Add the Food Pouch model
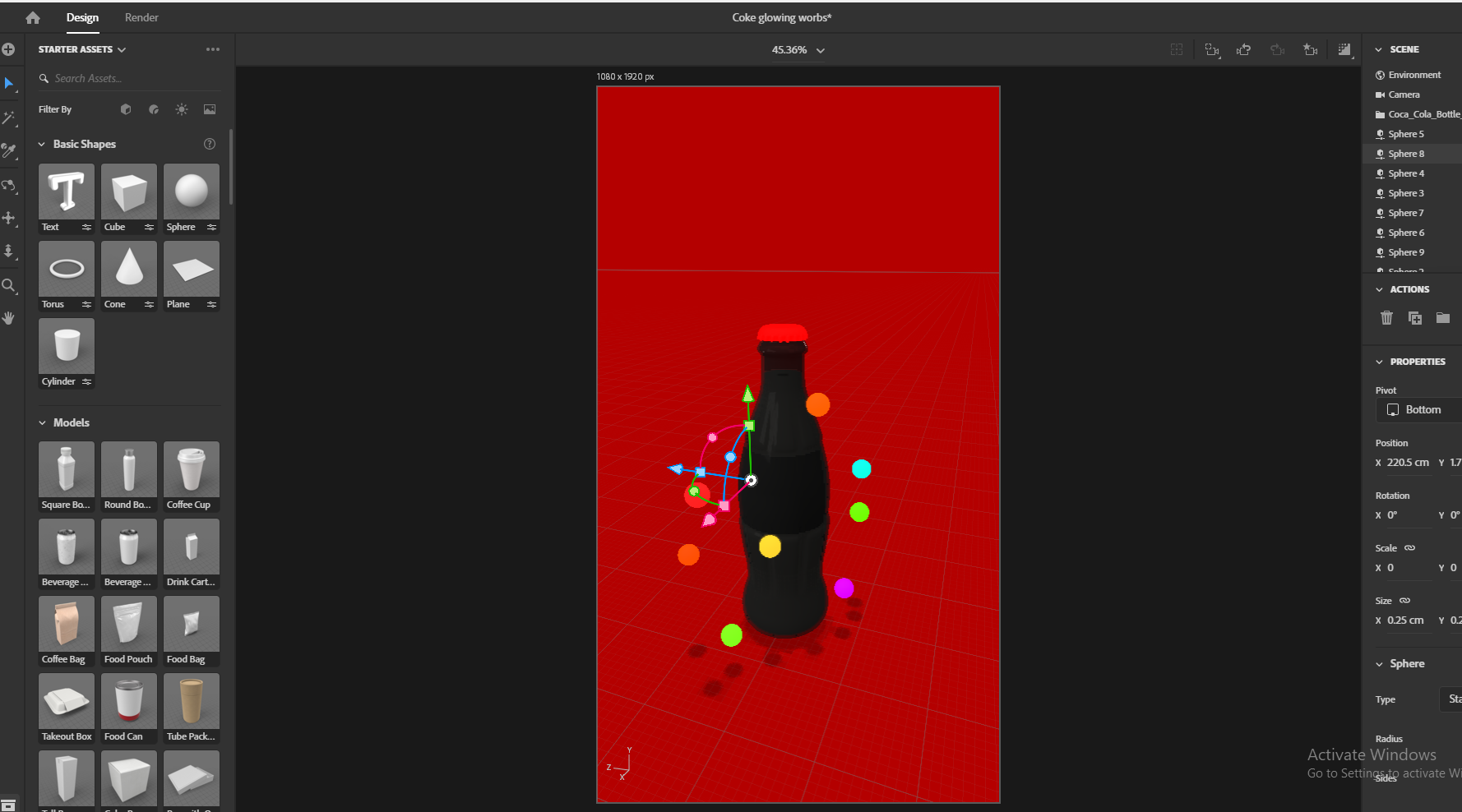This screenshot has width=1462, height=812. pos(129,630)
